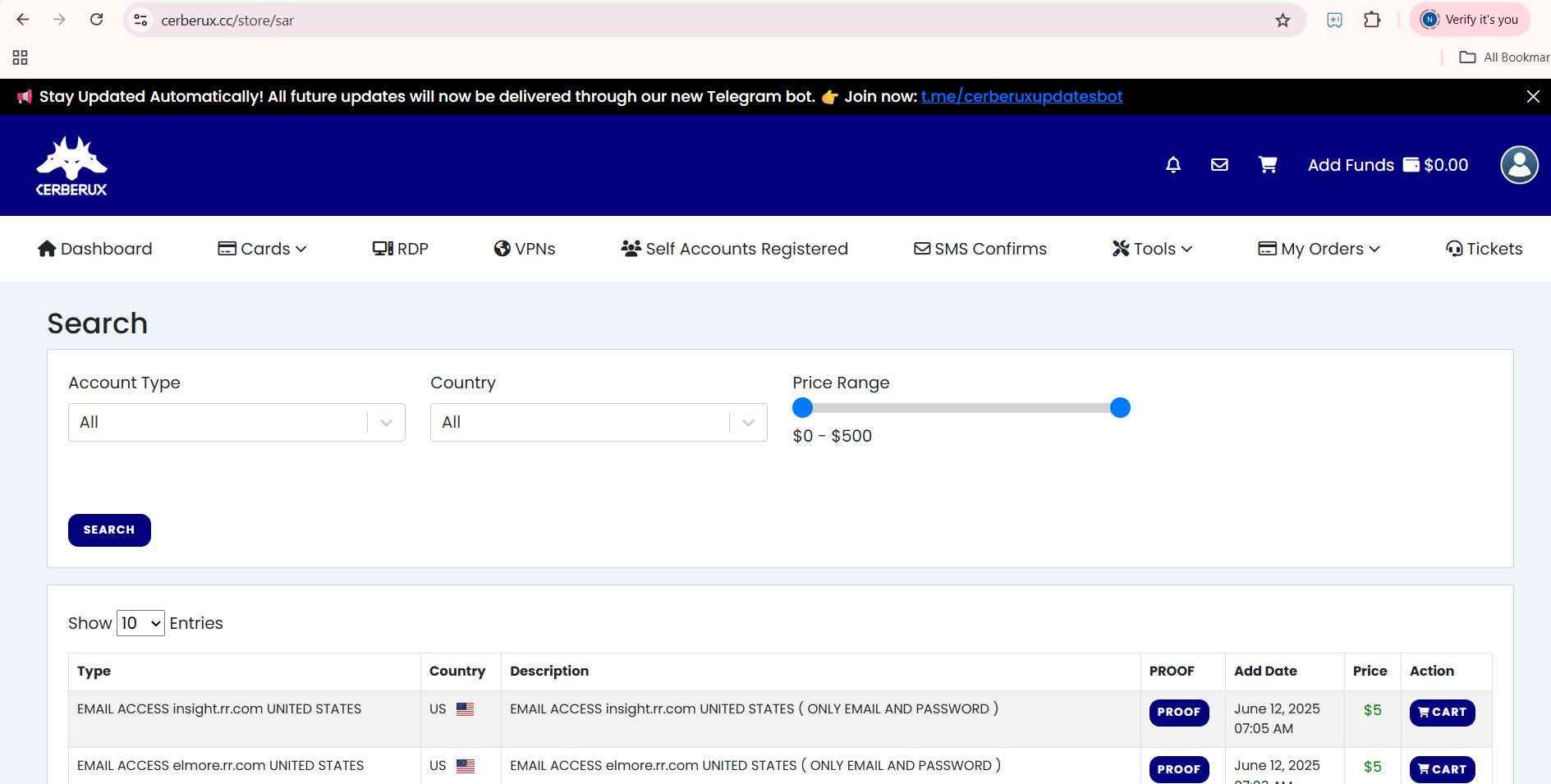The image size is (1551, 784).
Task: Select the '$0 - $500' price range text
Action: tap(832, 436)
